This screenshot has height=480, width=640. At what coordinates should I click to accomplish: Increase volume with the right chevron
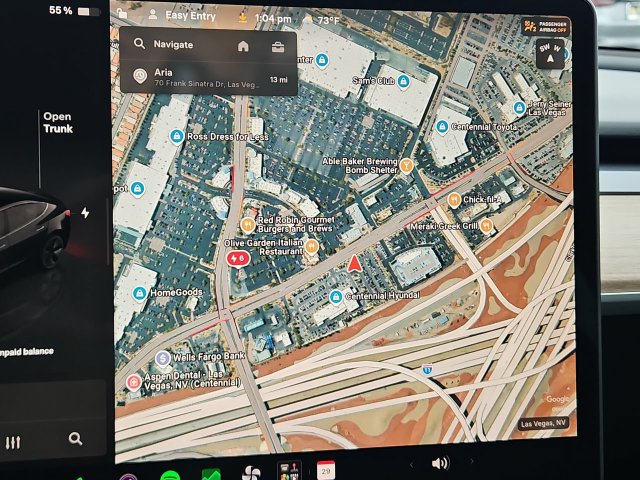coord(471,462)
